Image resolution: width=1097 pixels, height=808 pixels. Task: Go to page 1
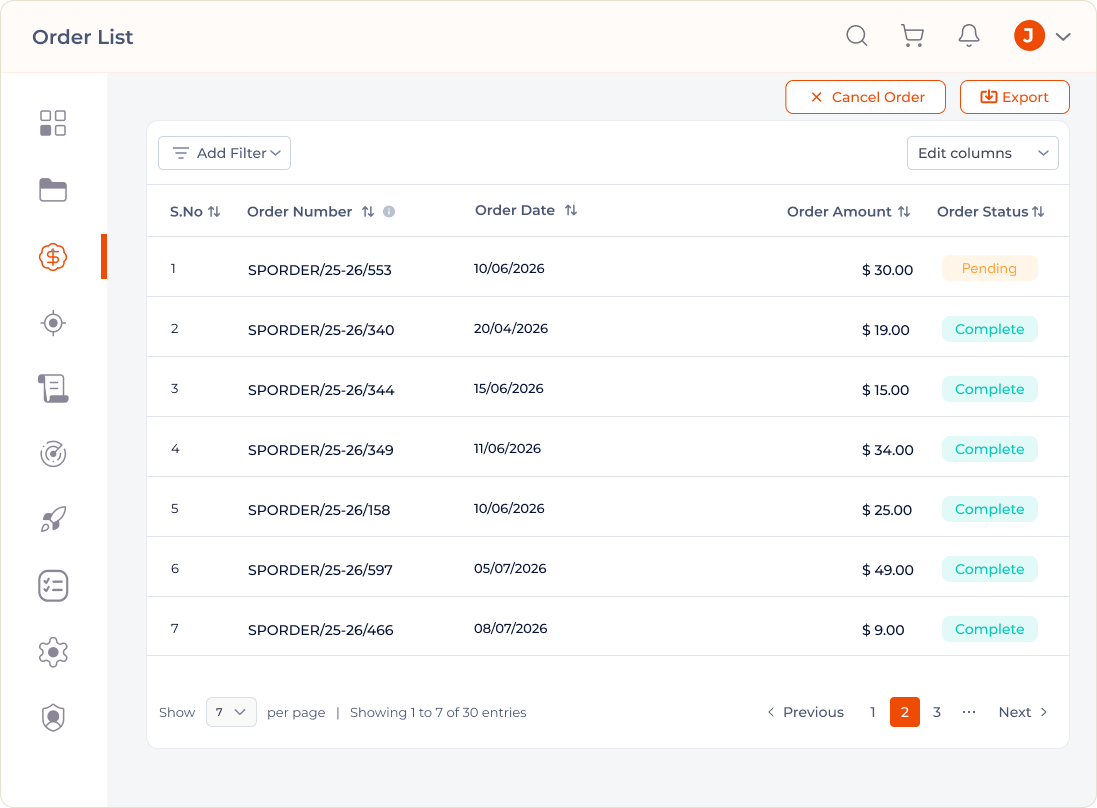tap(872, 712)
